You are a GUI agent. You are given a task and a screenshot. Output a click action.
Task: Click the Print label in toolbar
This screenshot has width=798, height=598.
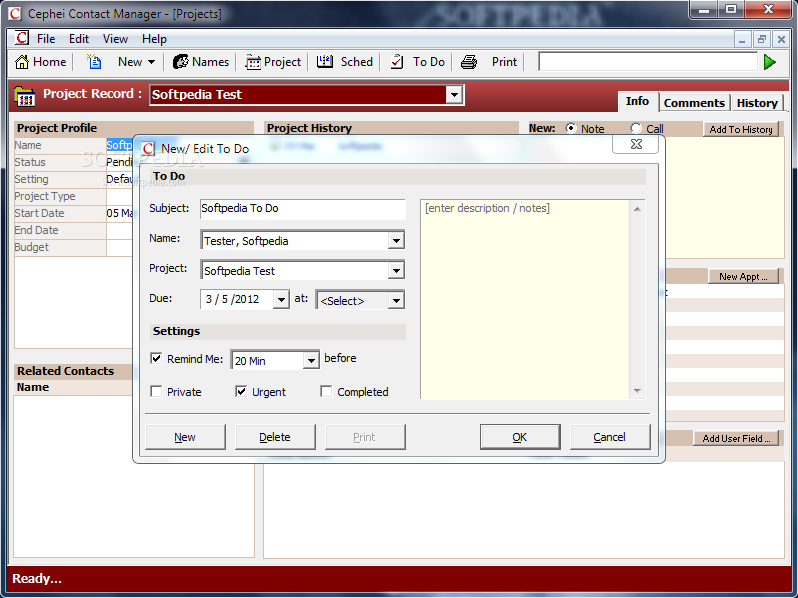[504, 62]
